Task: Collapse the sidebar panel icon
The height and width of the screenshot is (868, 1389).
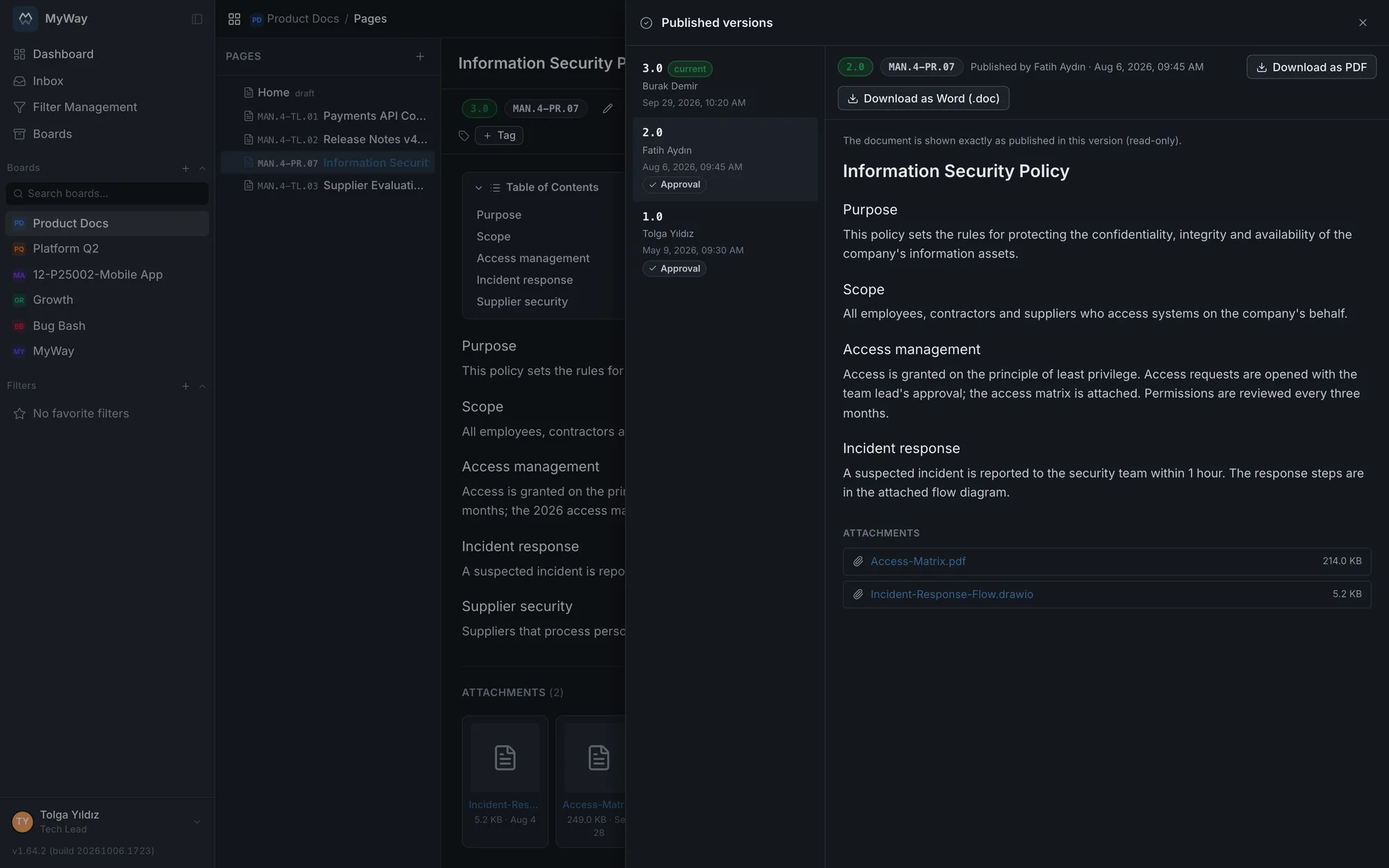Action: [197, 19]
